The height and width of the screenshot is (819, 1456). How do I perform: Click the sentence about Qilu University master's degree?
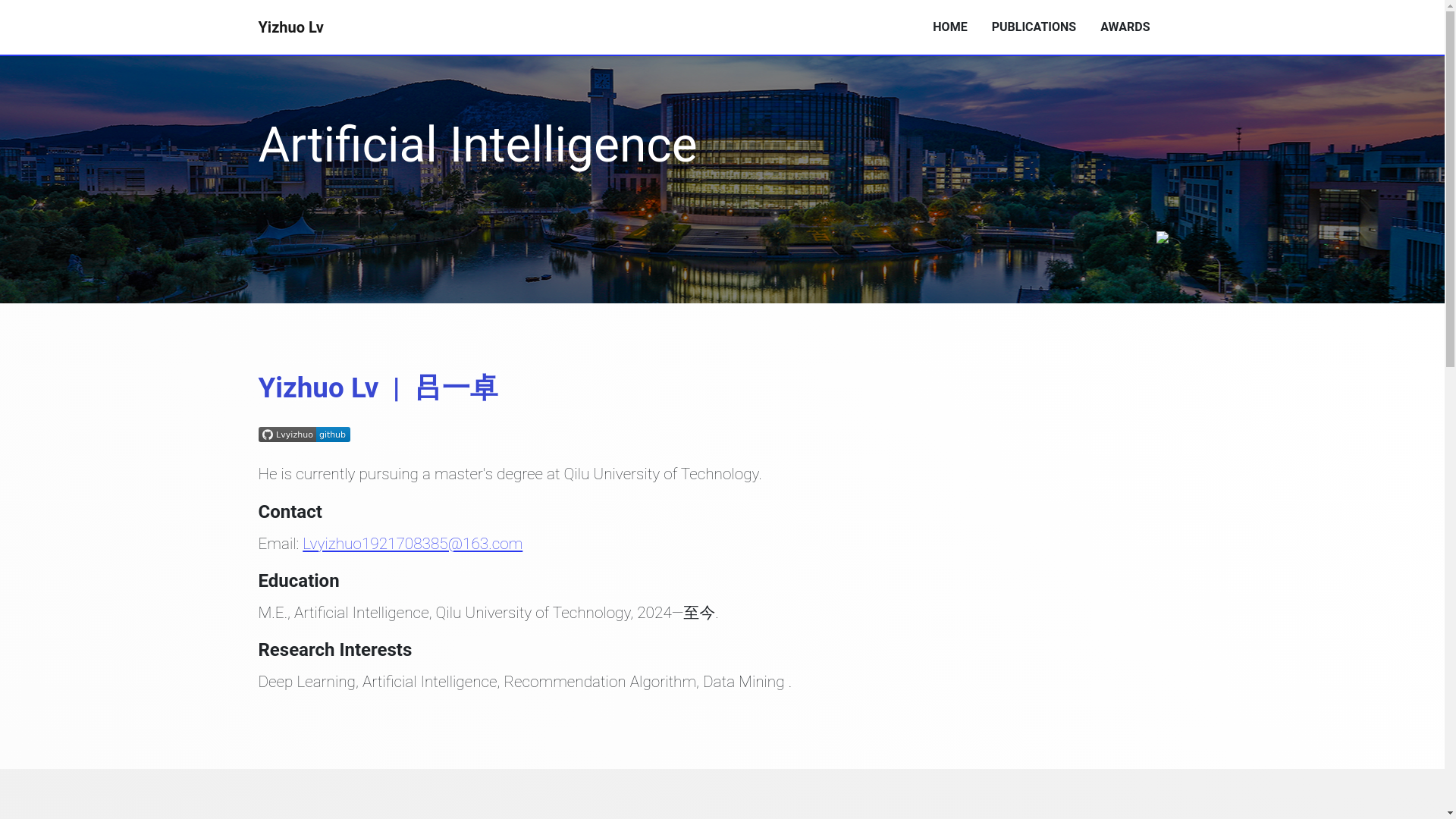click(x=510, y=474)
